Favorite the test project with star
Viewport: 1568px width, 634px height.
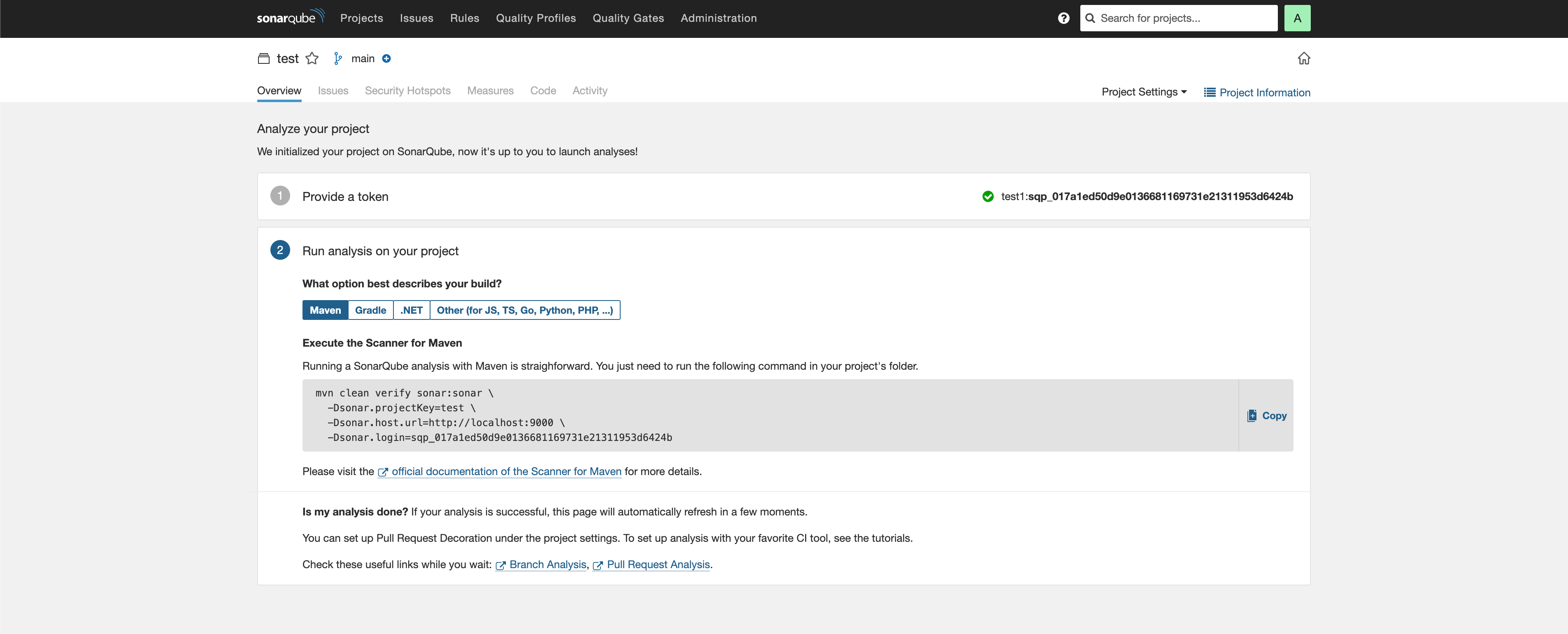[312, 58]
